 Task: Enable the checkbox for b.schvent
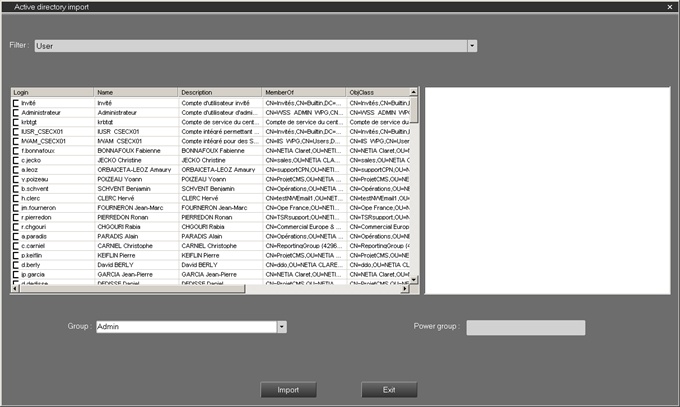tap(16, 188)
